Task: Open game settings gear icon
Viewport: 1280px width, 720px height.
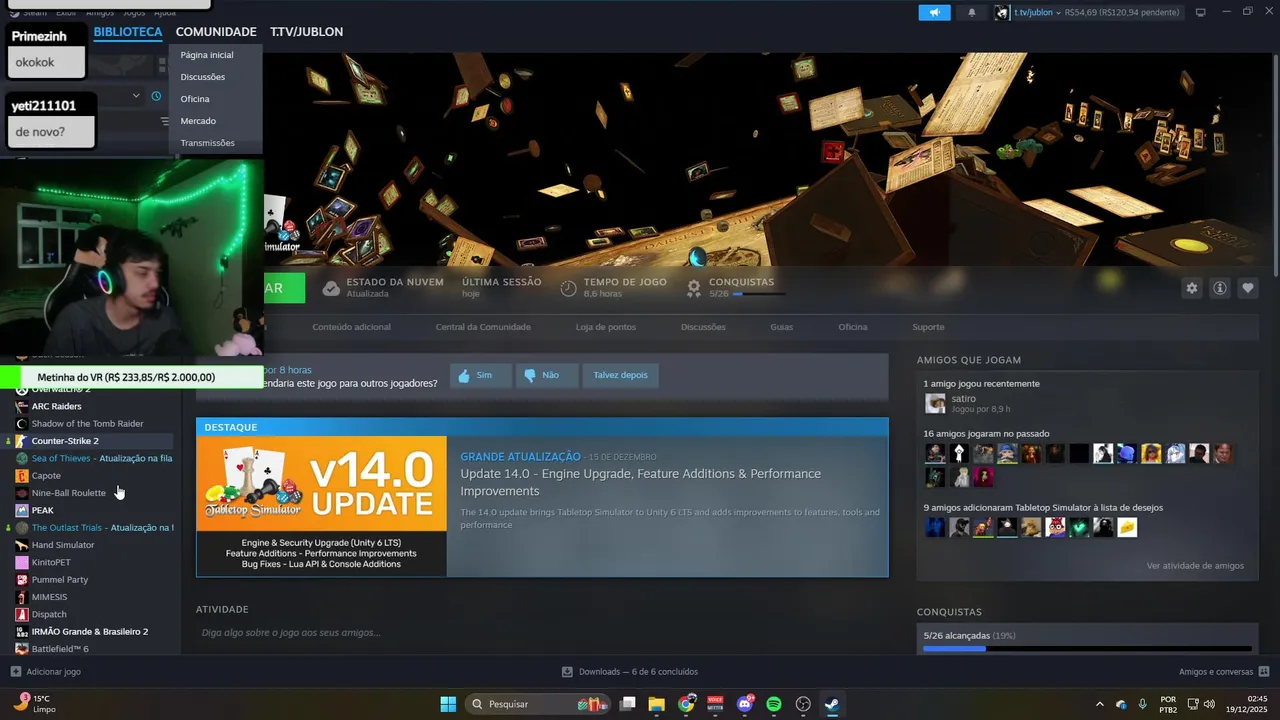Action: (1191, 288)
